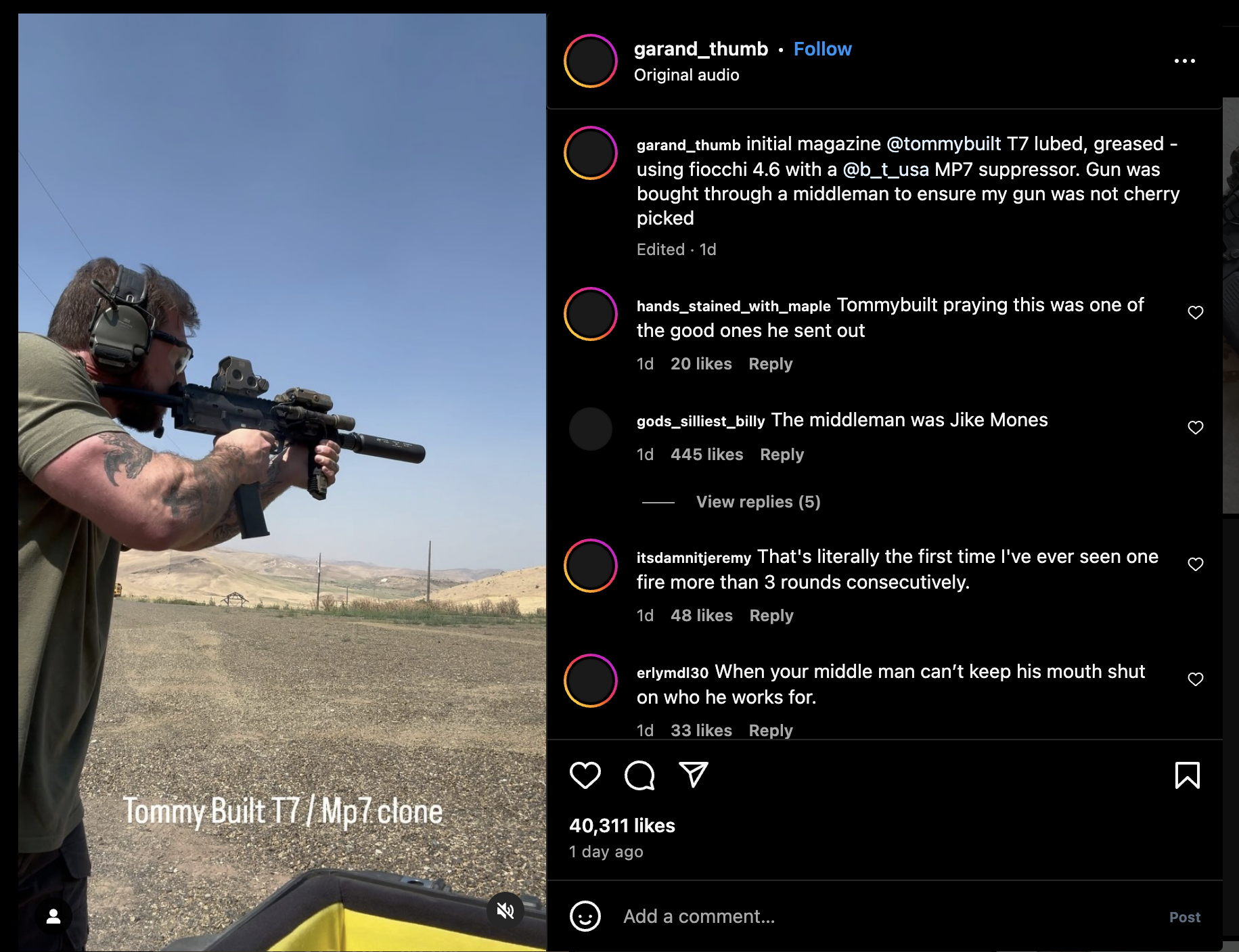Open comments via speech bubble icon
The image size is (1239, 952).
pyautogui.click(x=639, y=775)
